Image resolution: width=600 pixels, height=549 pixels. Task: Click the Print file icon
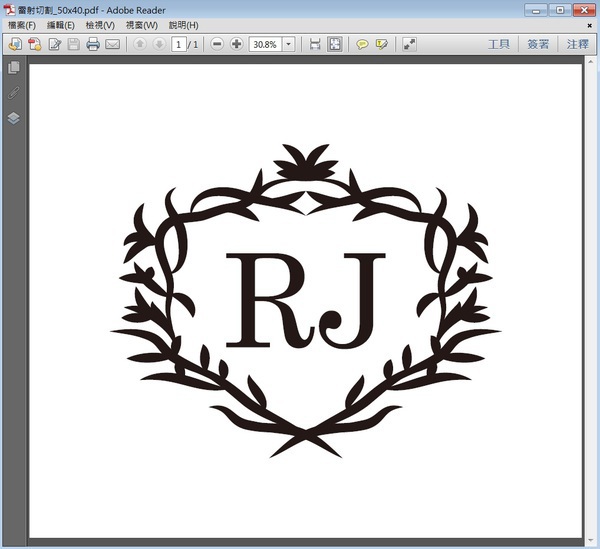pyautogui.click(x=93, y=44)
